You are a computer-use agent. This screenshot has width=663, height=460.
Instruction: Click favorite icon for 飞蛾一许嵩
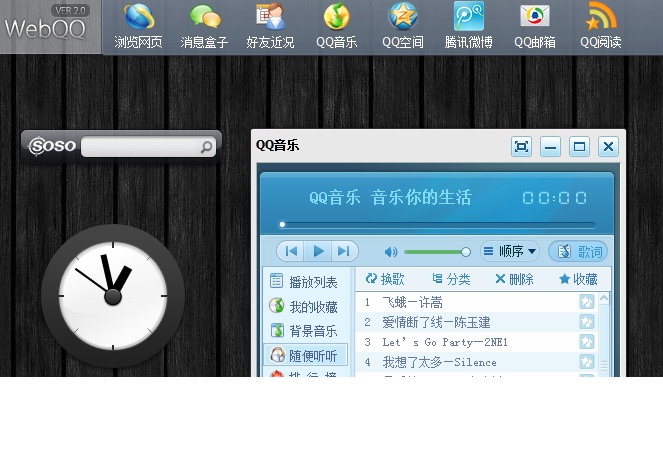click(x=586, y=302)
